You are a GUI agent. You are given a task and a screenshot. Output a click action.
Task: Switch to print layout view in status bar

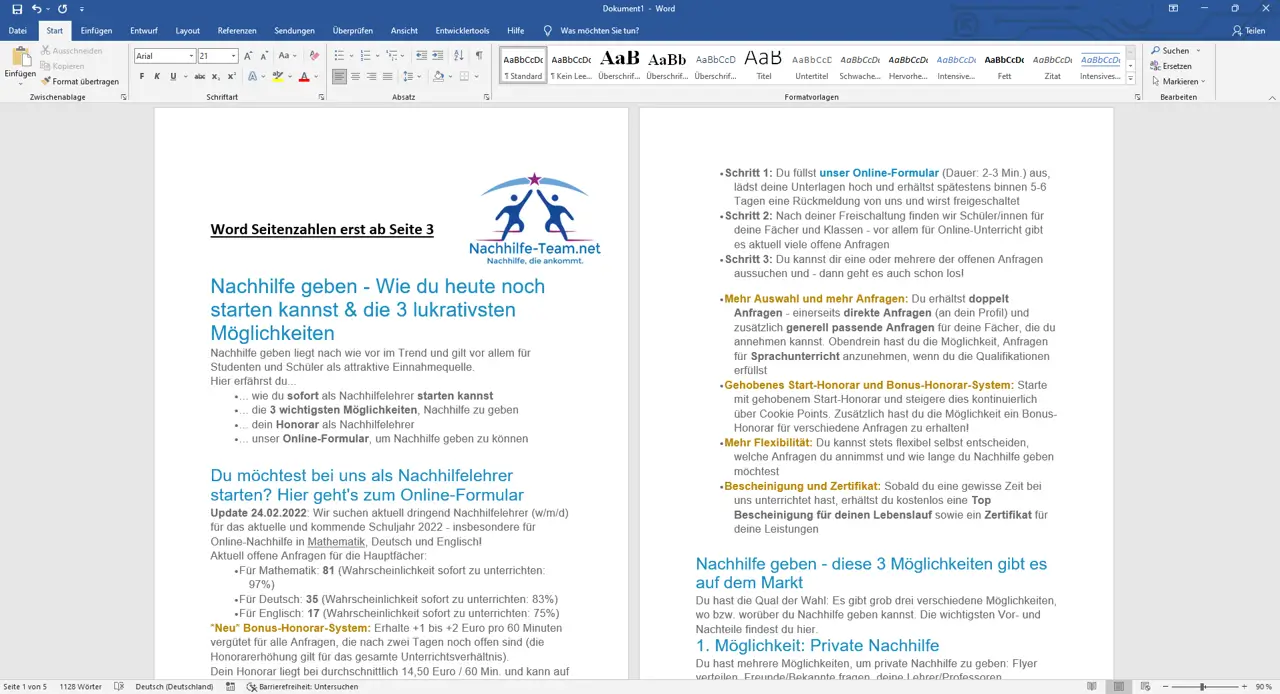[x=1118, y=687]
